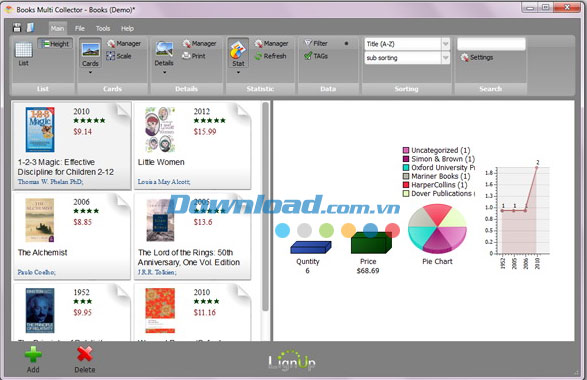The height and width of the screenshot is (380, 587).
Task: Open the File menu
Action: click(x=80, y=28)
